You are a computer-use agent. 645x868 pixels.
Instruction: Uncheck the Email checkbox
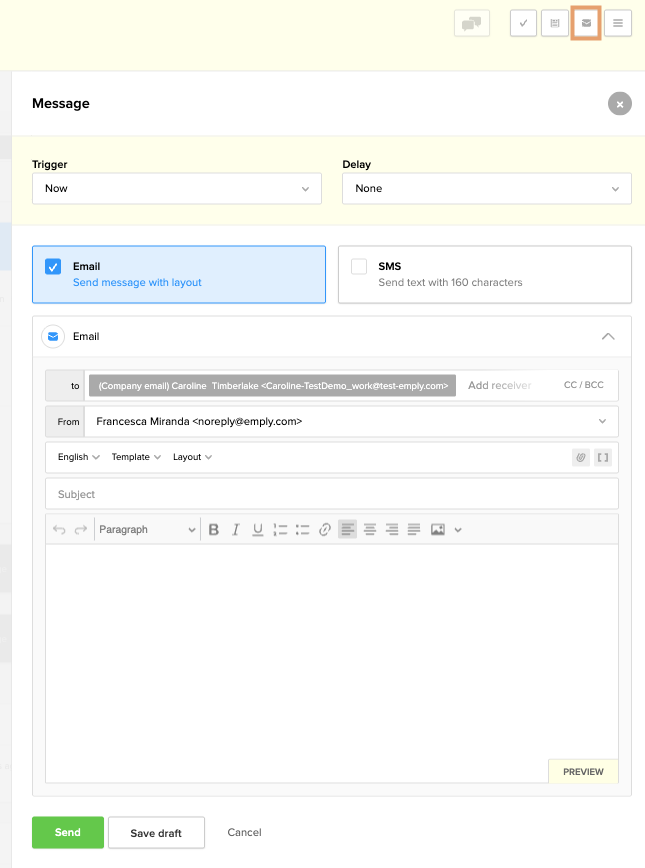54,267
